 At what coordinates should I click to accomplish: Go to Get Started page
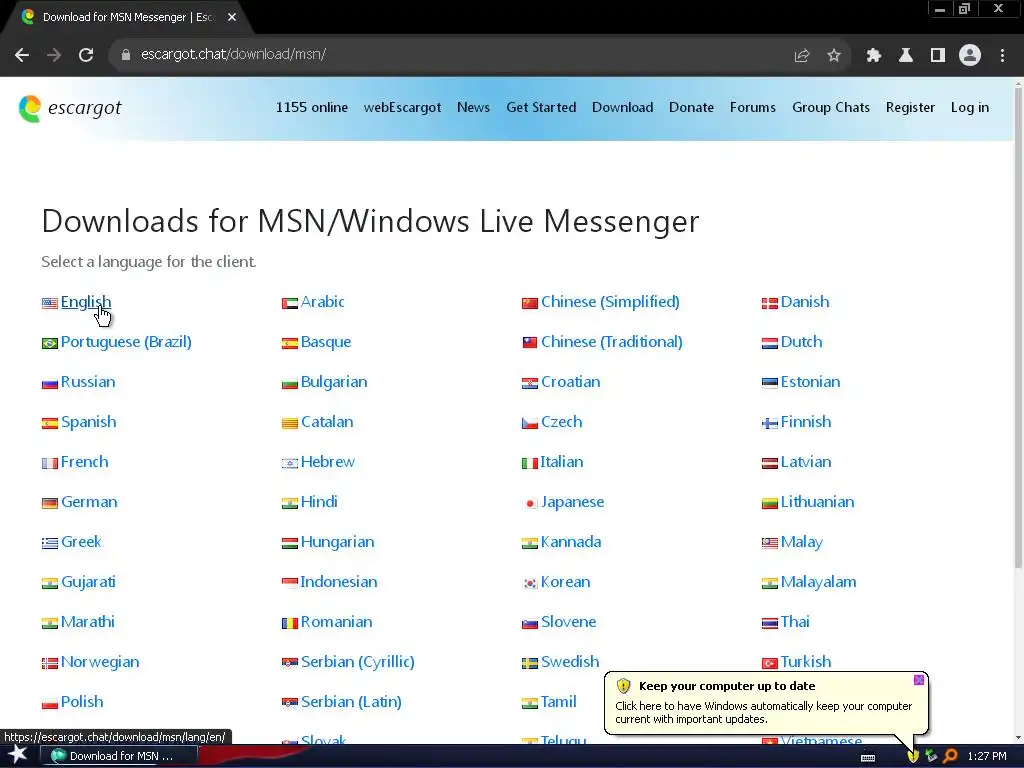[x=541, y=108]
